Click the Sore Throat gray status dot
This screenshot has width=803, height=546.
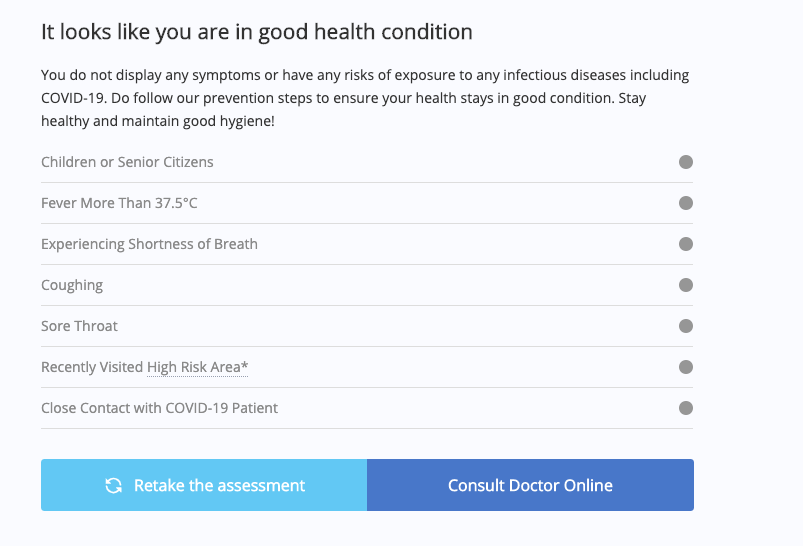(x=686, y=326)
